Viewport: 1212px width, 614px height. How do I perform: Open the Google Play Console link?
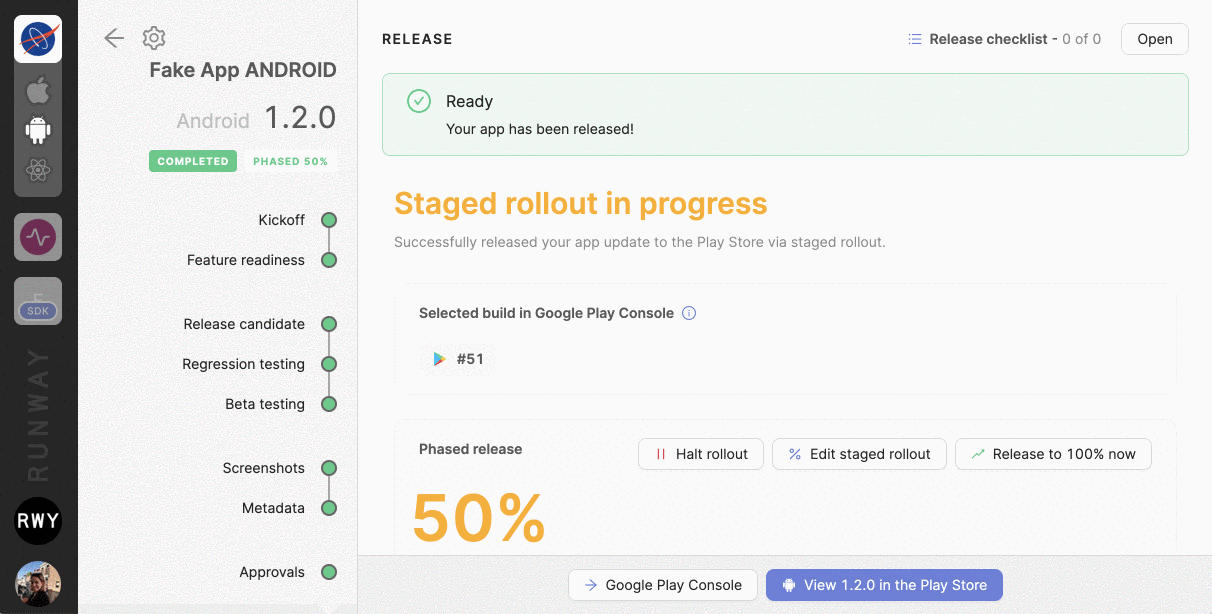coord(662,585)
